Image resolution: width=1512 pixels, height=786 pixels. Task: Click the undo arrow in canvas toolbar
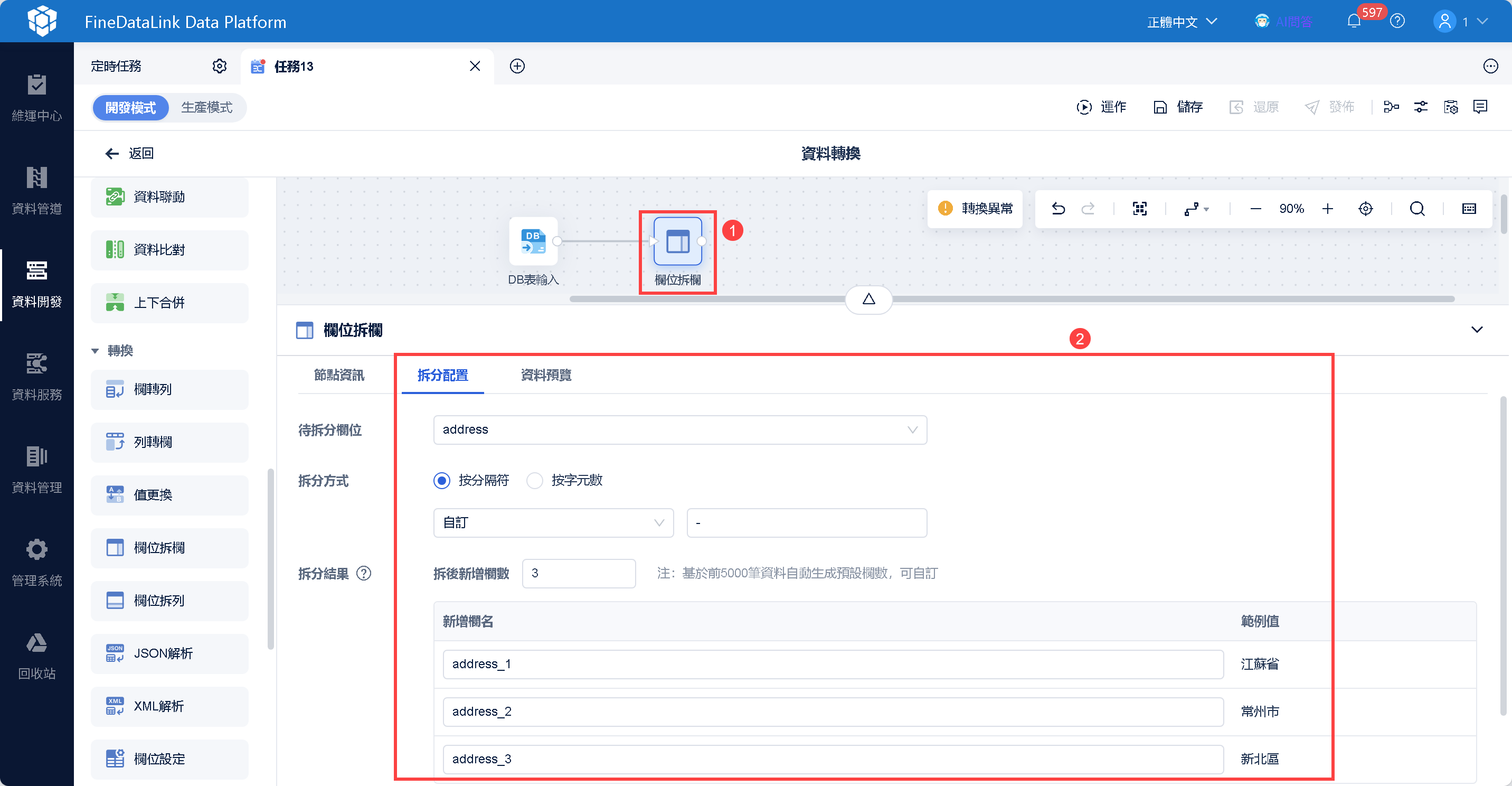point(1057,209)
